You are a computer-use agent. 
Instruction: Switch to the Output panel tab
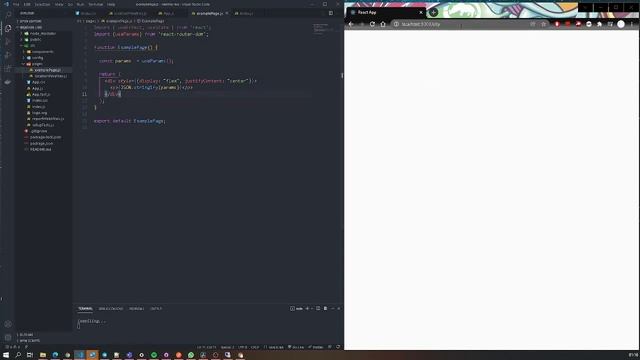click(x=156, y=309)
